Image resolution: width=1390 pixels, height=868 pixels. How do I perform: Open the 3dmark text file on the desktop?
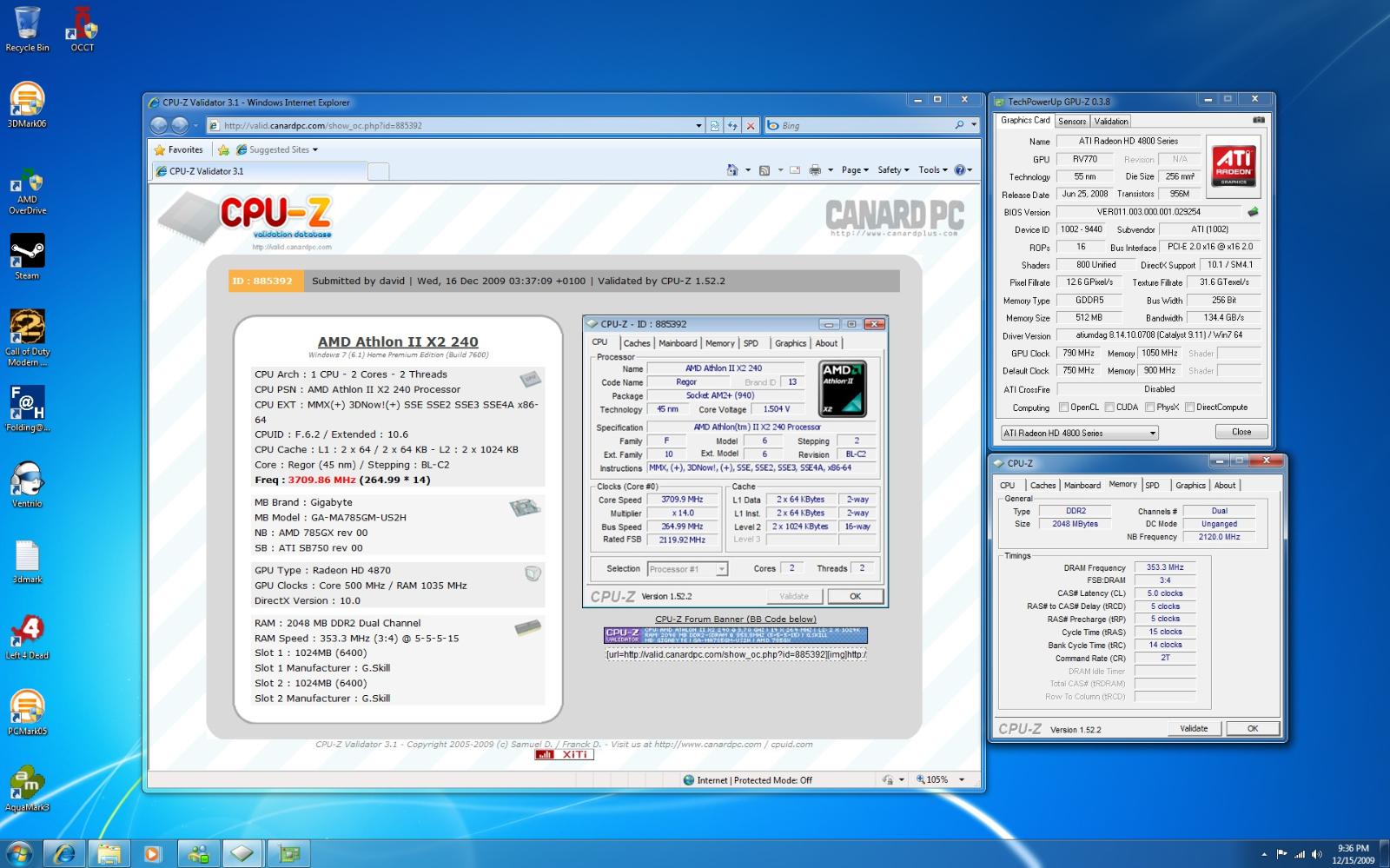tap(27, 561)
